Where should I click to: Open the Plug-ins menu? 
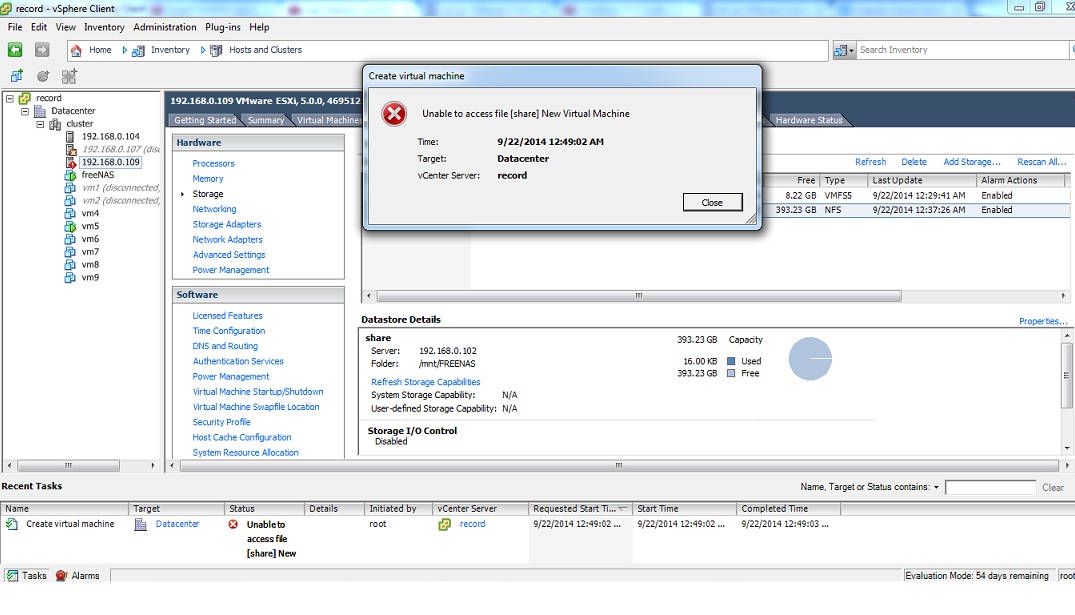(223, 27)
